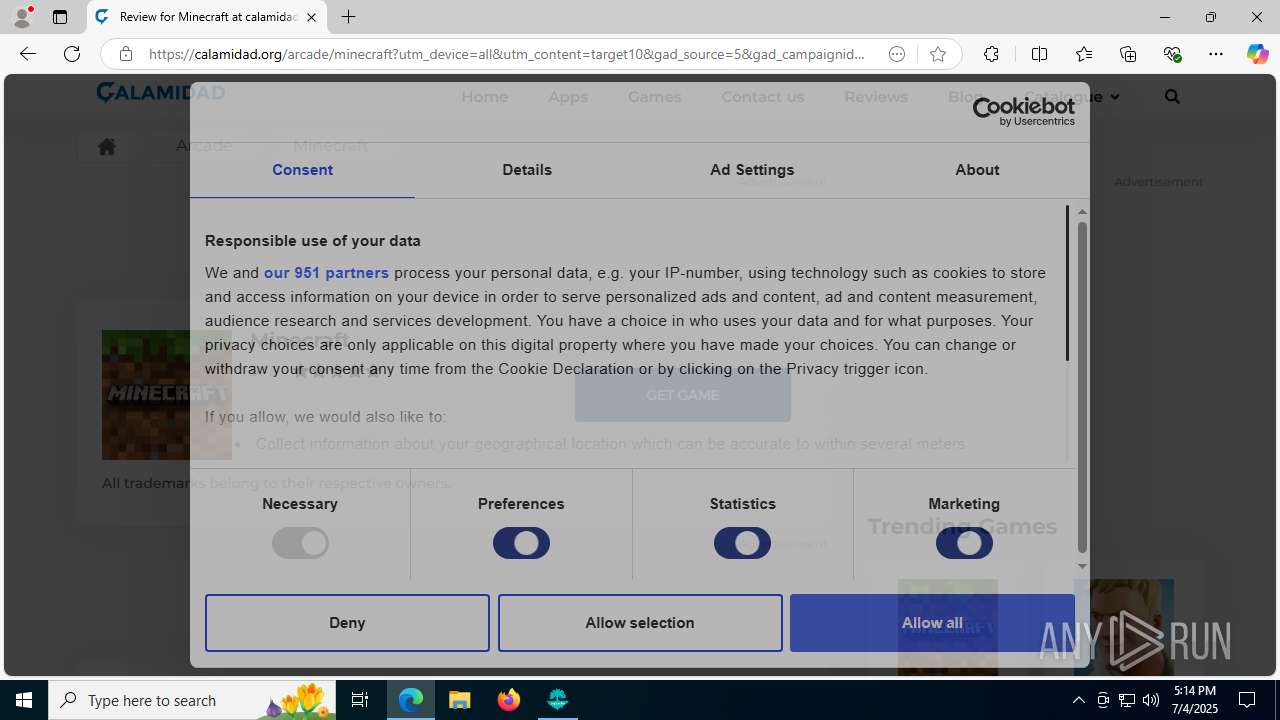Show hidden tray icons chevron

(x=1078, y=700)
